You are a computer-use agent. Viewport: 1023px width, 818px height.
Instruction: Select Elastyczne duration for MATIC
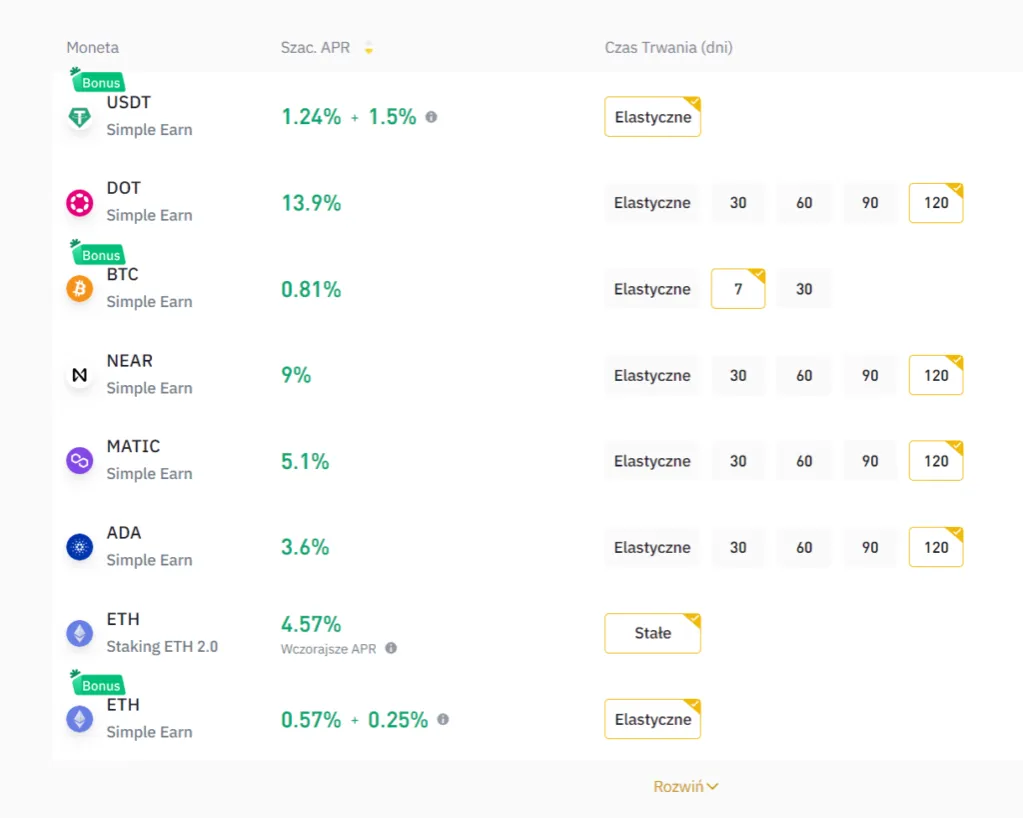[x=652, y=461]
